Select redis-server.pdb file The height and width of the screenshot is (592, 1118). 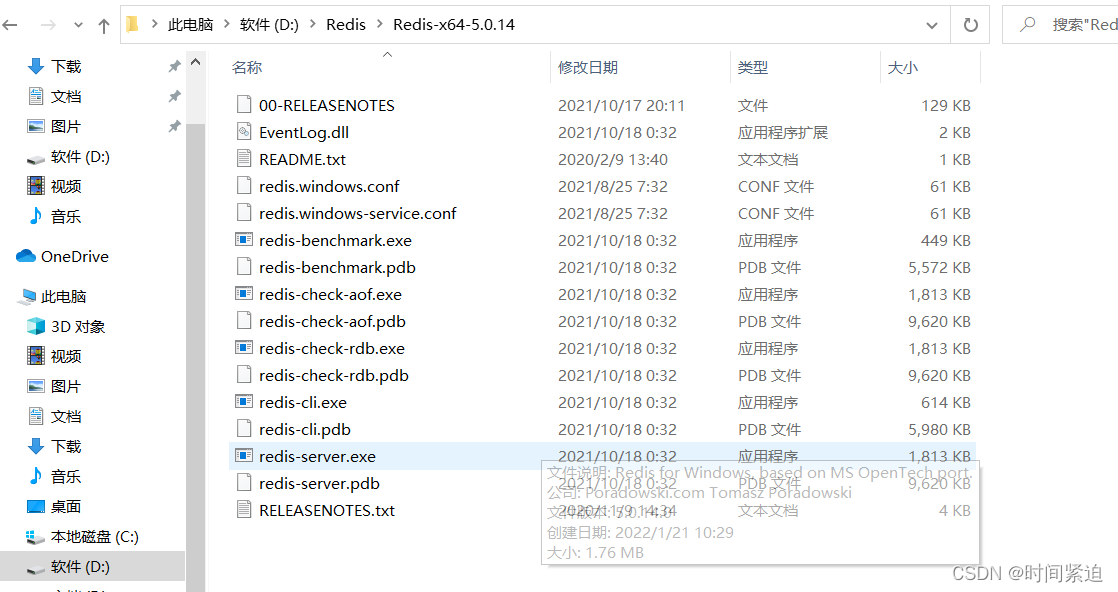pyautogui.click(x=319, y=484)
